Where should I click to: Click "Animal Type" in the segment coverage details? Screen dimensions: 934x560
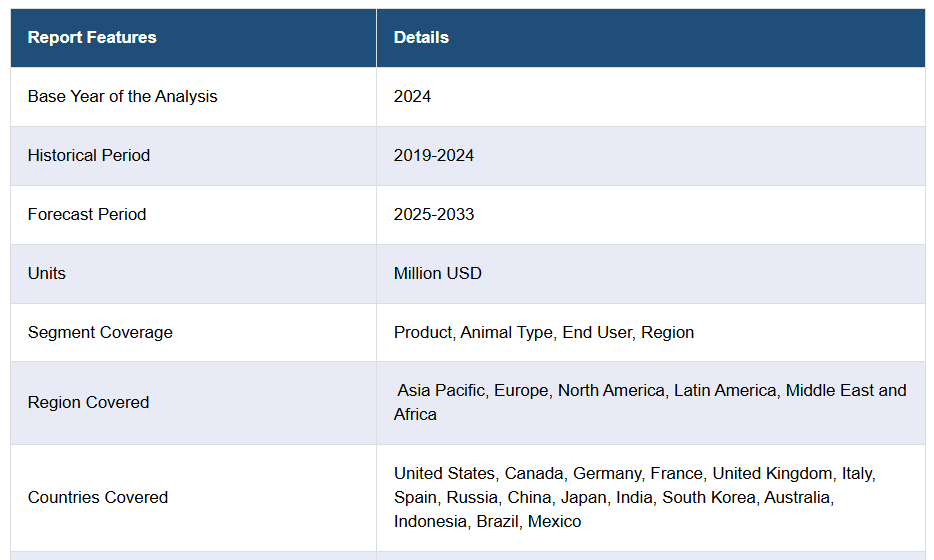[x=506, y=333]
